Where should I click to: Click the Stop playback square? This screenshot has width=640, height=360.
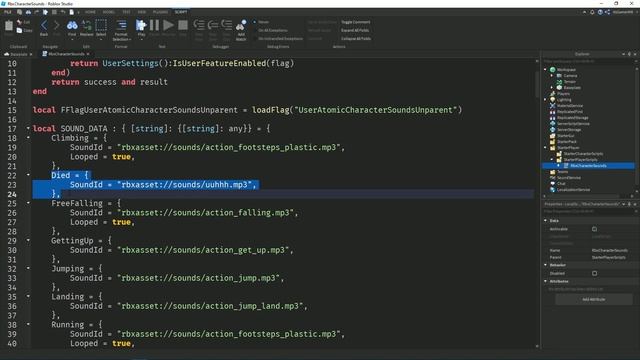pos(183,25)
